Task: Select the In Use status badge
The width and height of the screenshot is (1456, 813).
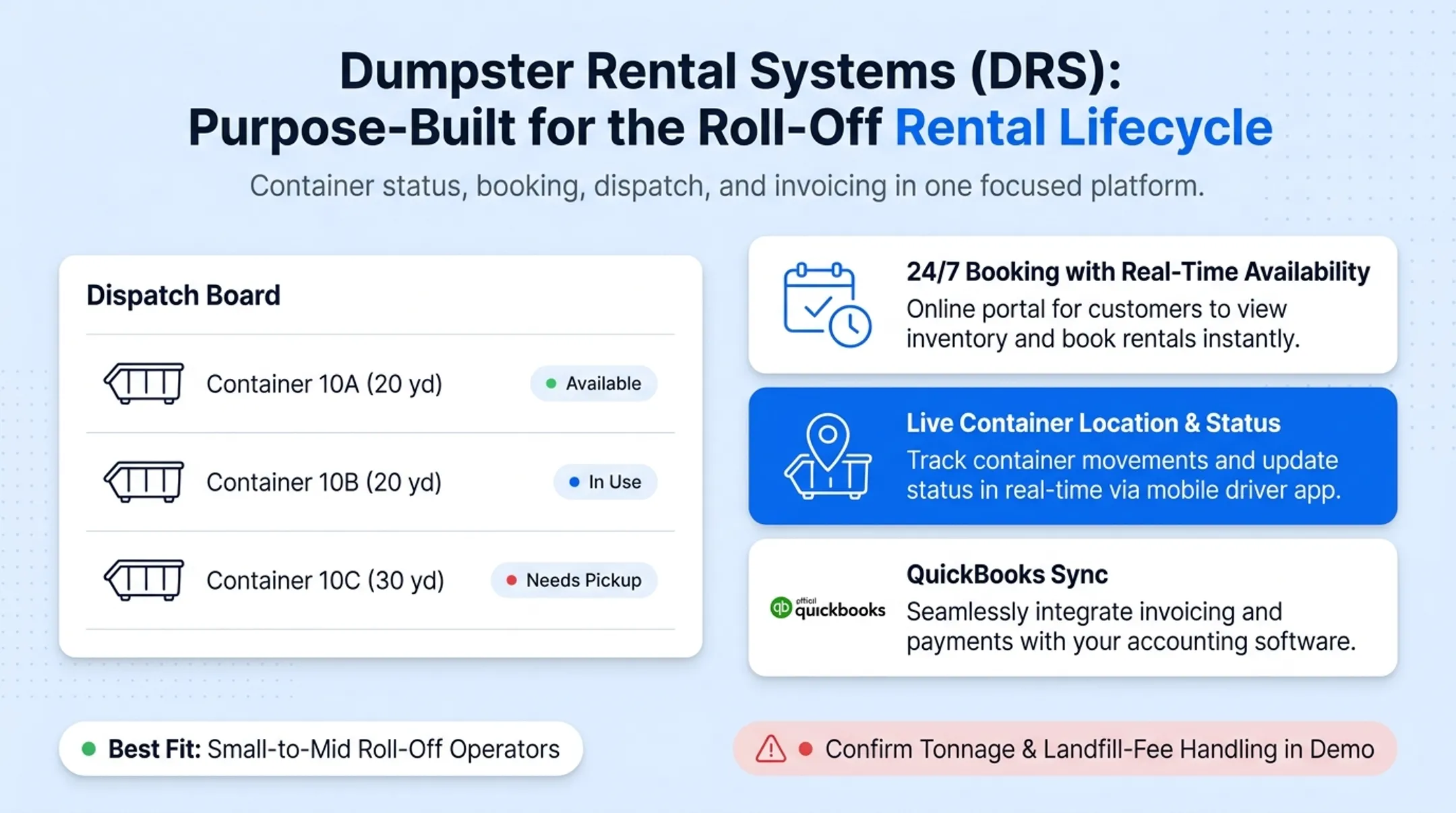Action: pos(605,482)
